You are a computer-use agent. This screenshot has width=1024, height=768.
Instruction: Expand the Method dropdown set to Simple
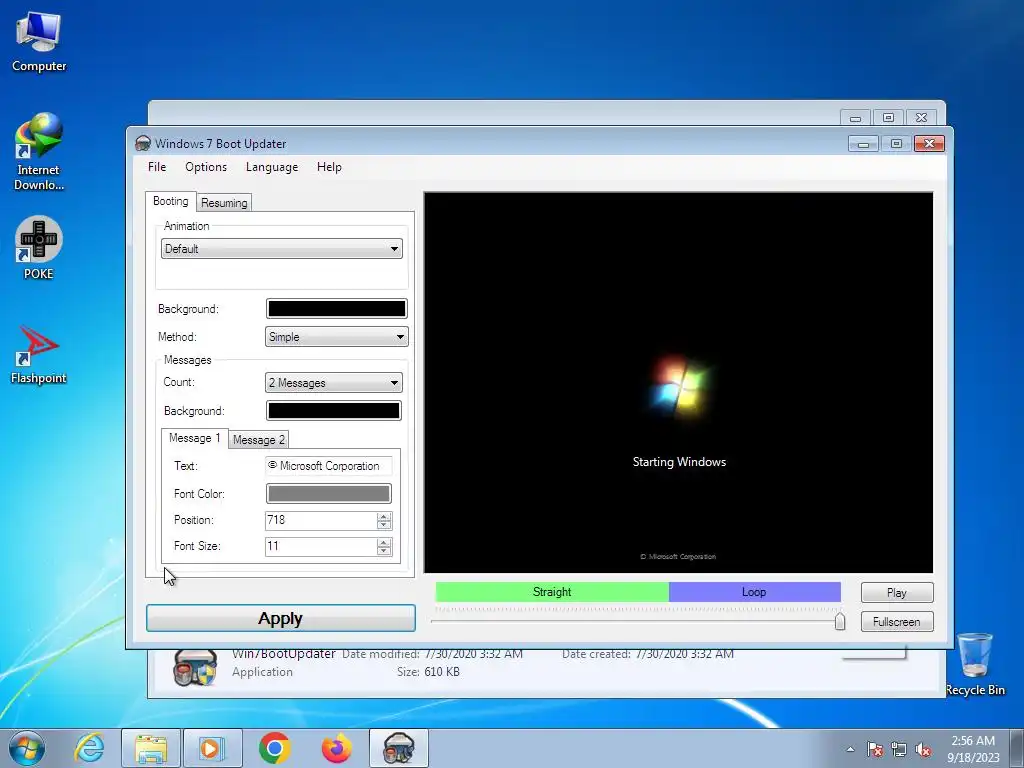[x=336, y=337]
